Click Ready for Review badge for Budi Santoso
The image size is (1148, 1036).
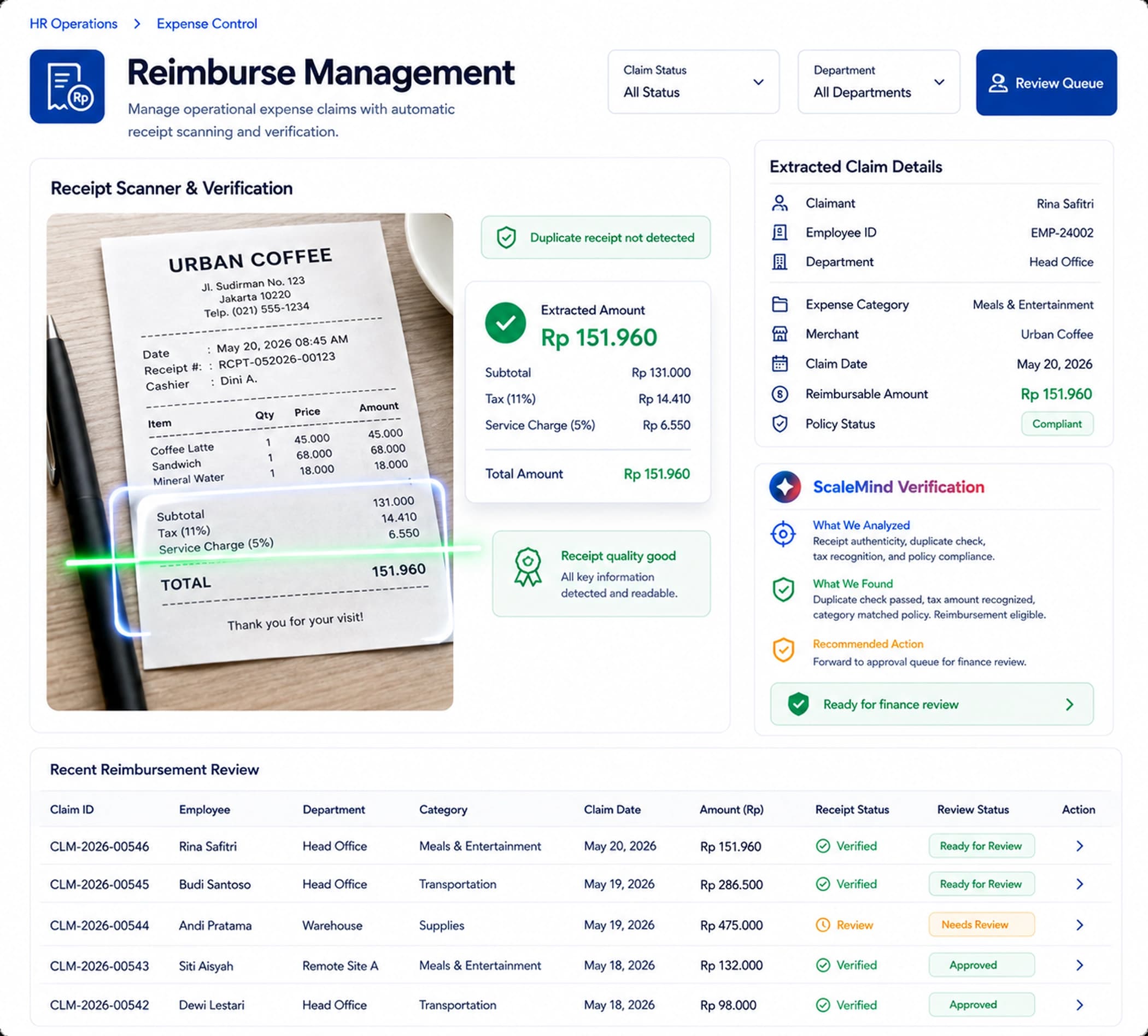(x=981, y=884)
